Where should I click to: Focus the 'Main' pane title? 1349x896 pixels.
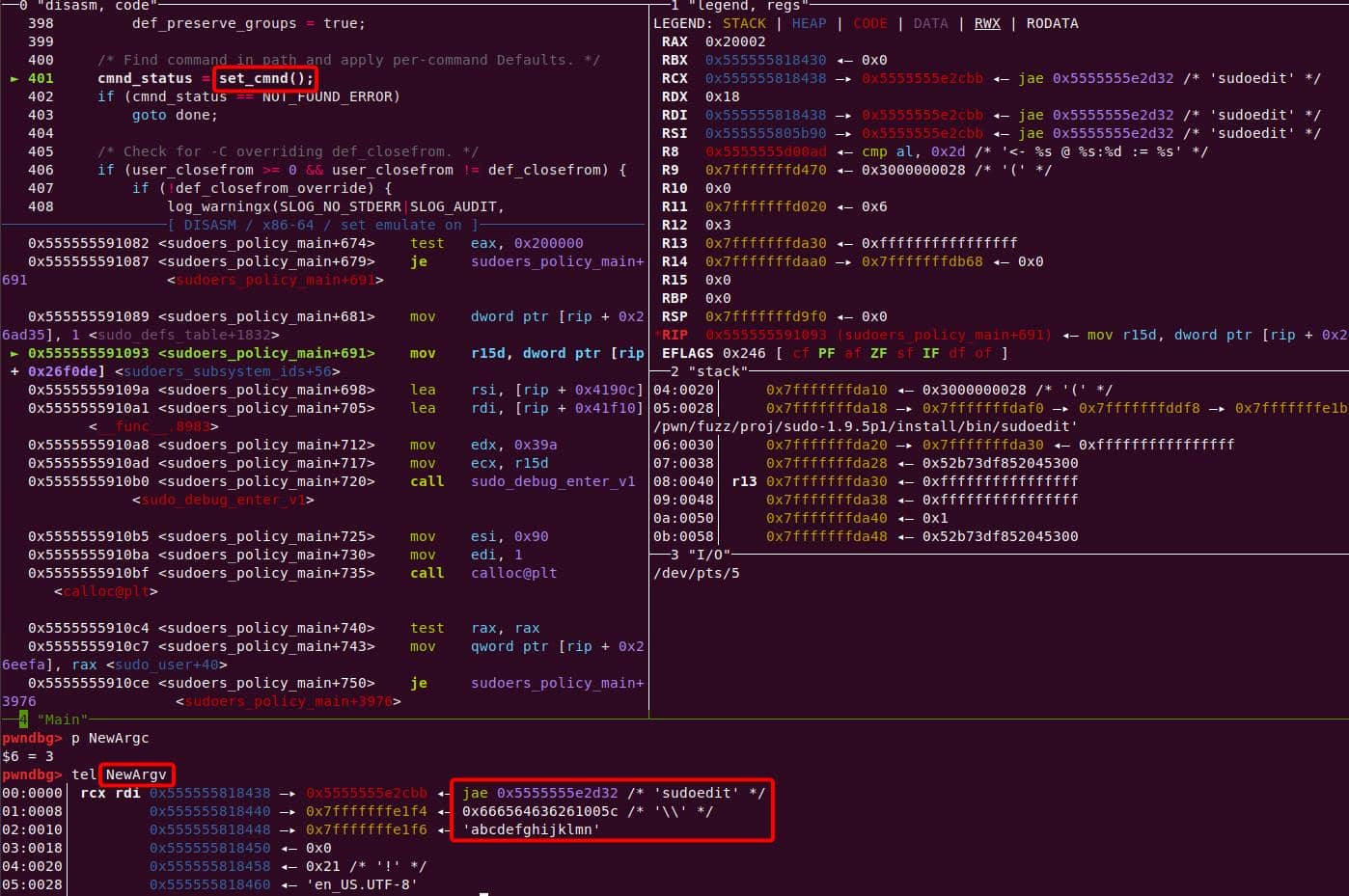tap(63, 720)
